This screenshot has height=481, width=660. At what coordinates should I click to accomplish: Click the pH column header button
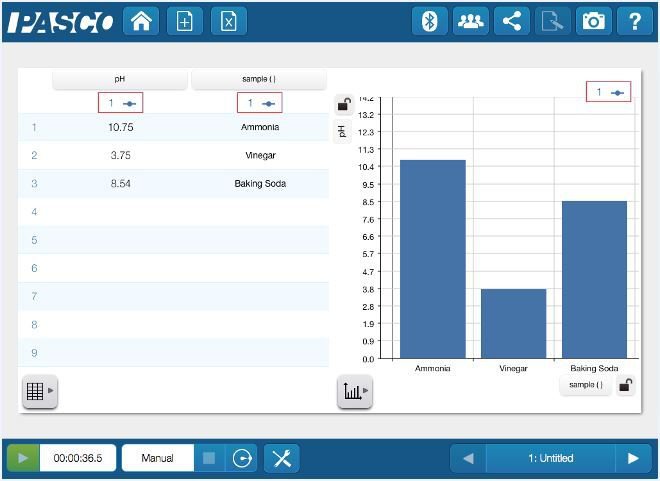119,78
